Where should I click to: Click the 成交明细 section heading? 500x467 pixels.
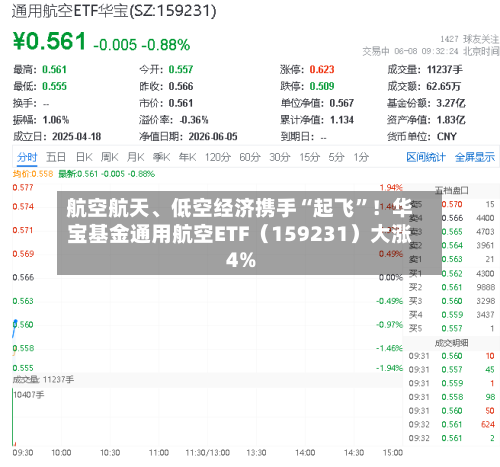point(452,343)
